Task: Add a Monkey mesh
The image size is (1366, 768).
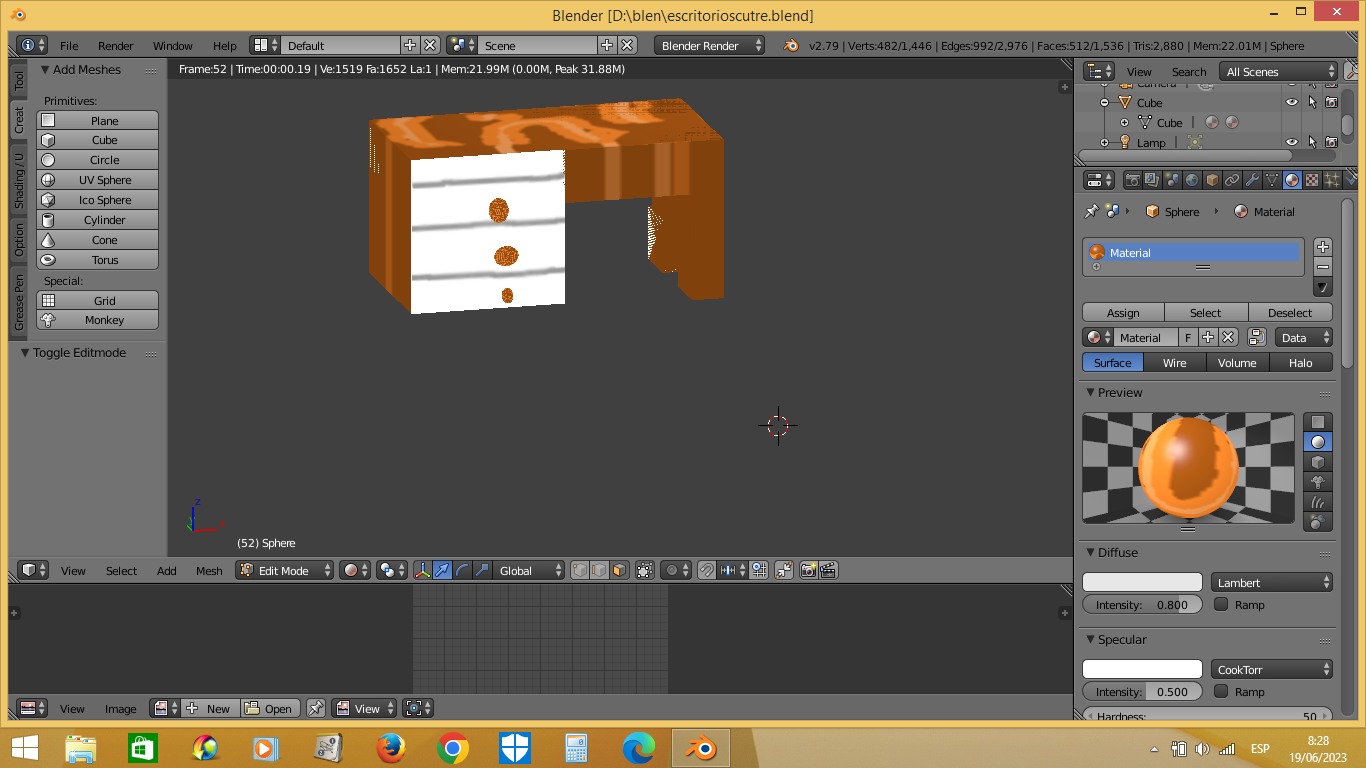Action: (x=98, y=320)
